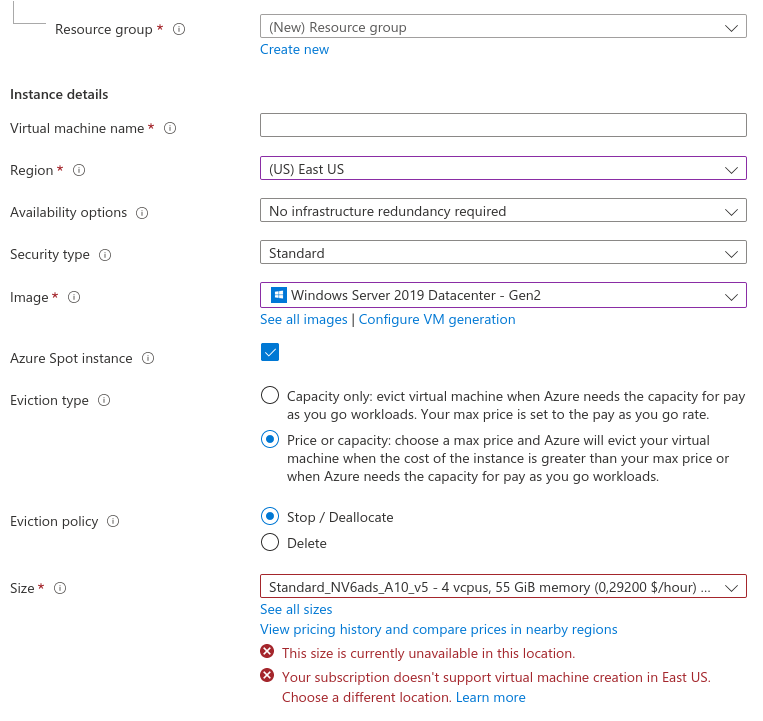The height and width of the screenshot is (721, 763).
Task: Show info for Availability options
Action: click(x=142, y=213)
